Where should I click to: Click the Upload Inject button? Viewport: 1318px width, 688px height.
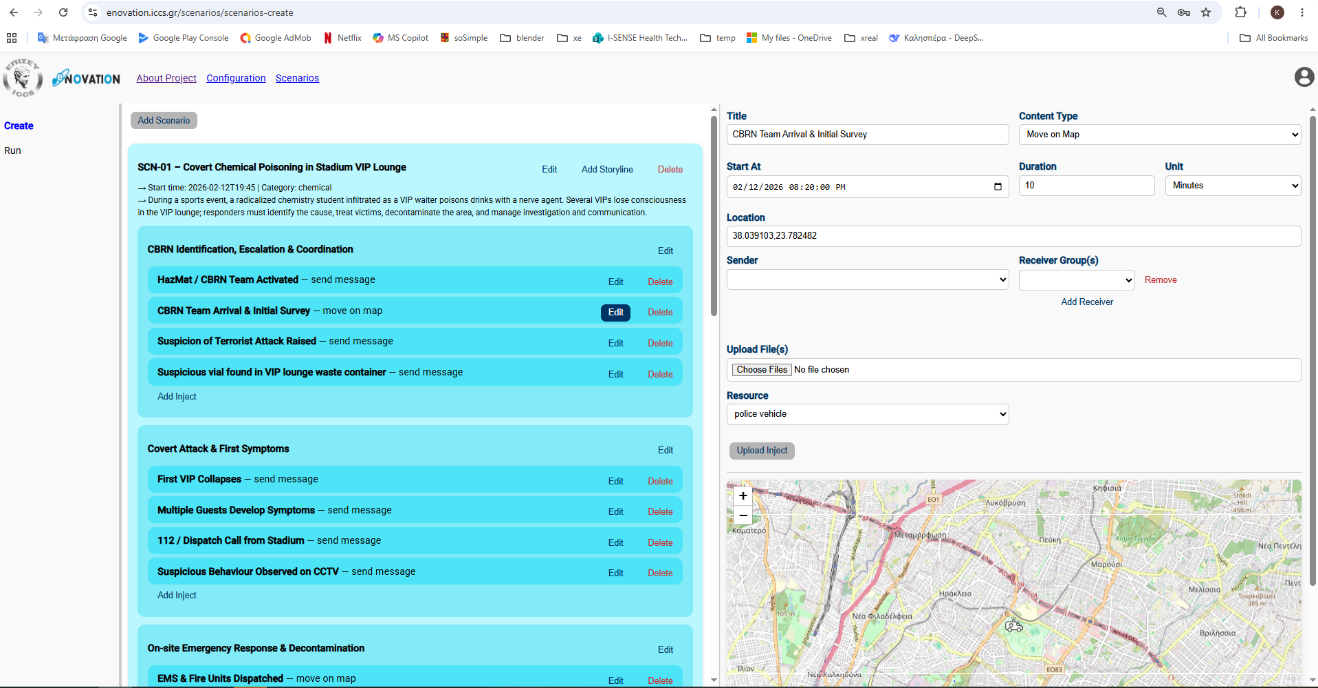[762, 451]
